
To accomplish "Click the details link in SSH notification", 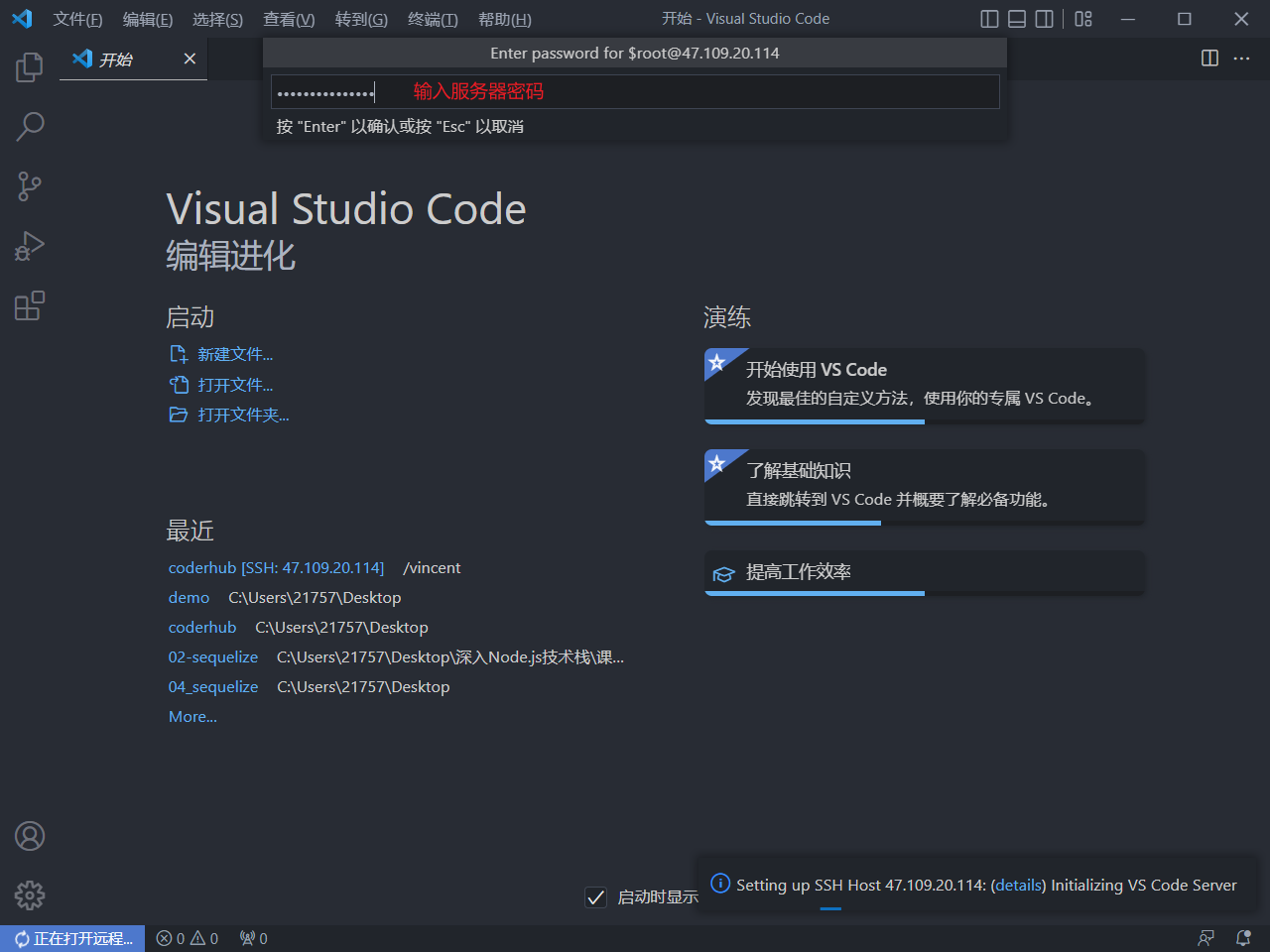I will coord(1018,885).
